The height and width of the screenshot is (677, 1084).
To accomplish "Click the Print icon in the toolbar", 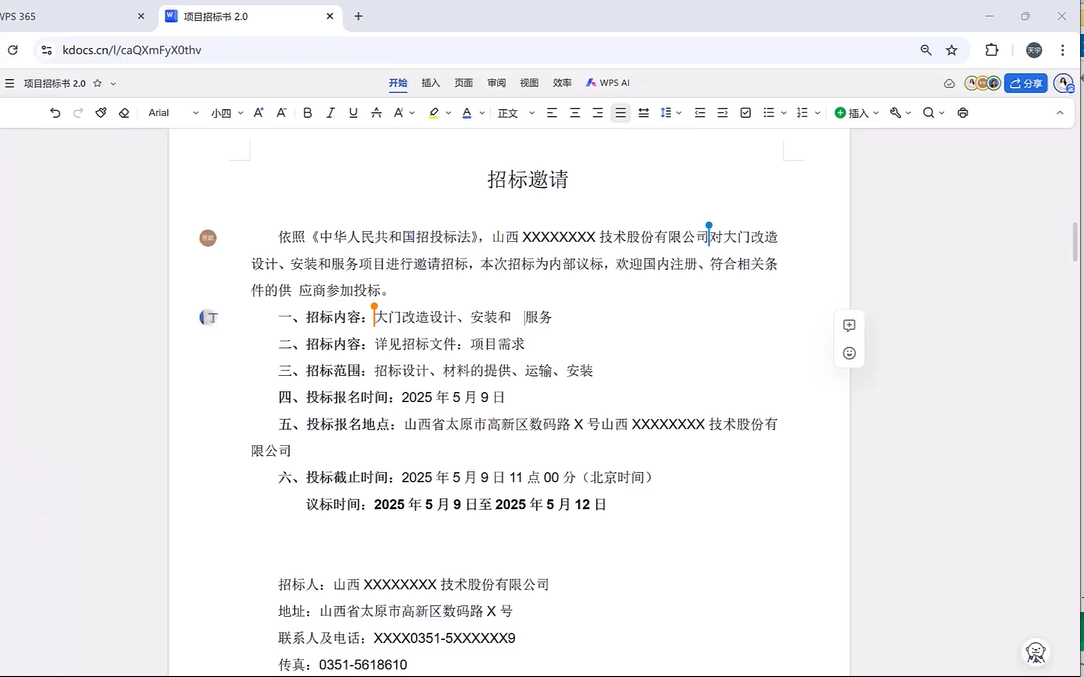I will pyautogui.click(x=962, y=113).
